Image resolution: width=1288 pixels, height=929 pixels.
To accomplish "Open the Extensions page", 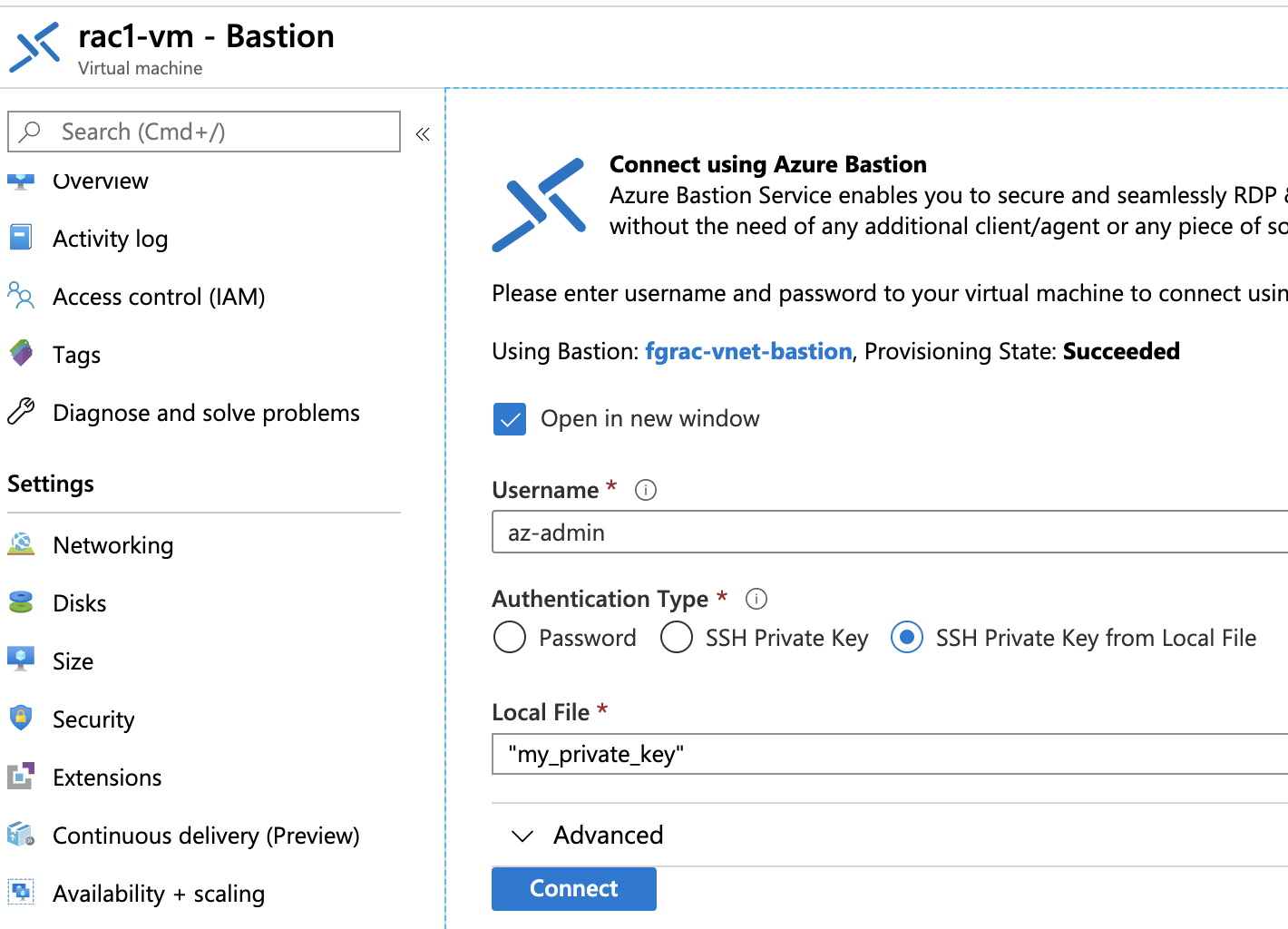I will [107, 777].
